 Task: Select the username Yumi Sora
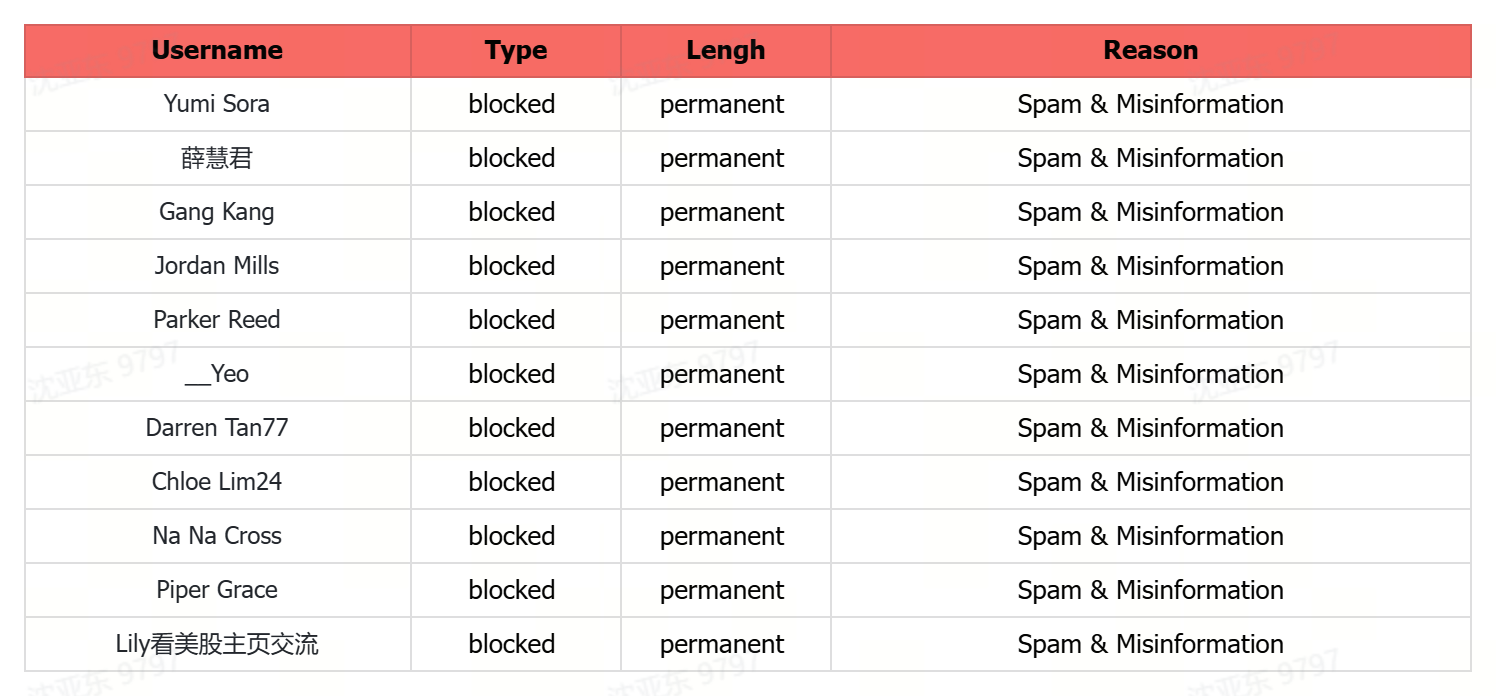[x=217, y=104]
